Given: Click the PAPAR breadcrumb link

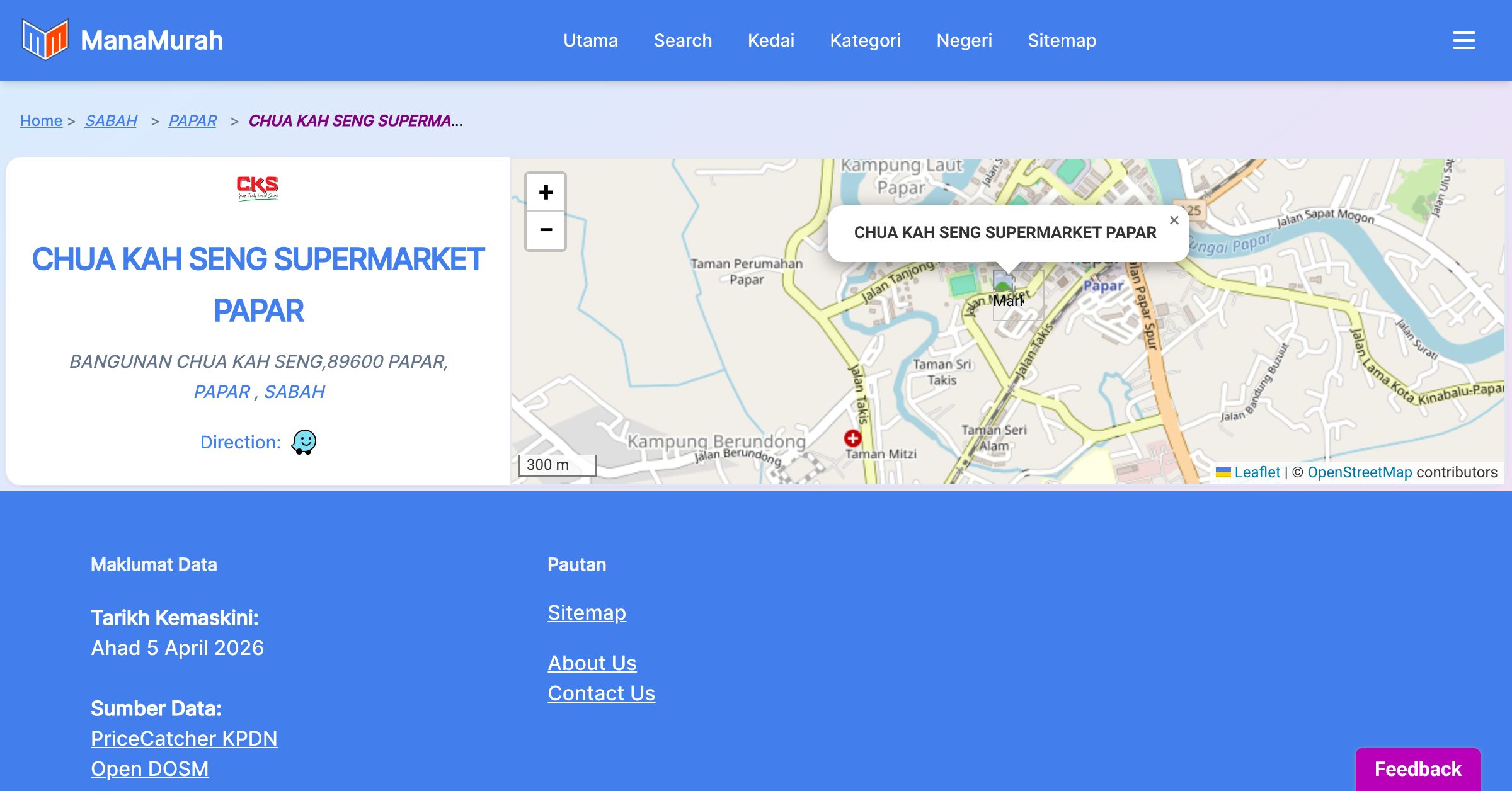Looking at the screenshot, I should [192, 120].
